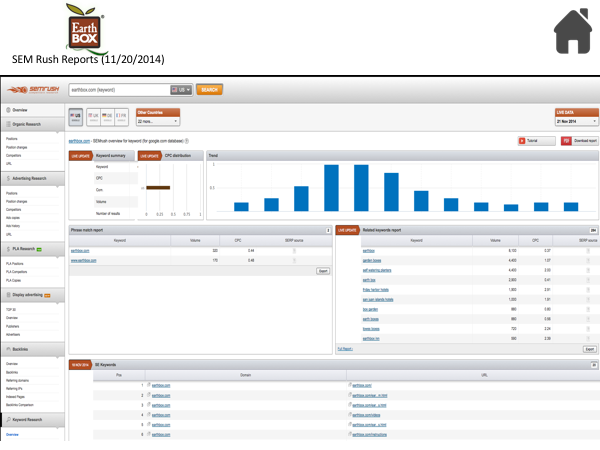Expand the Display advertising sidebar section
The width and height of the screenshot is (600, 450).
coord(32,295)
